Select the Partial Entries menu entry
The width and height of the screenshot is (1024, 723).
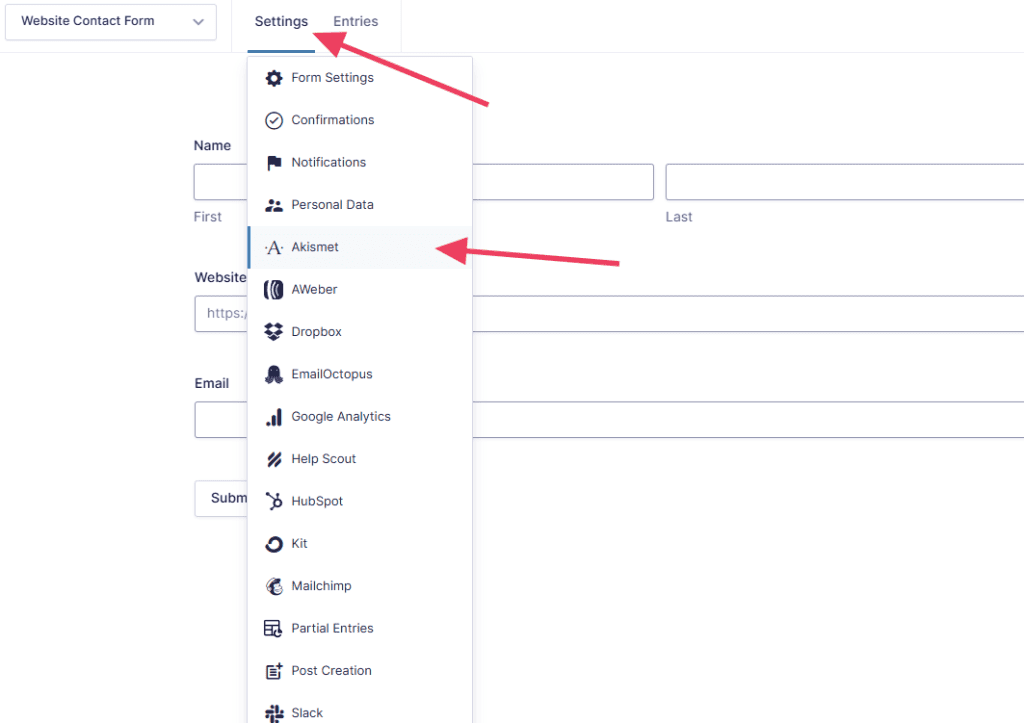pos(360,628)
